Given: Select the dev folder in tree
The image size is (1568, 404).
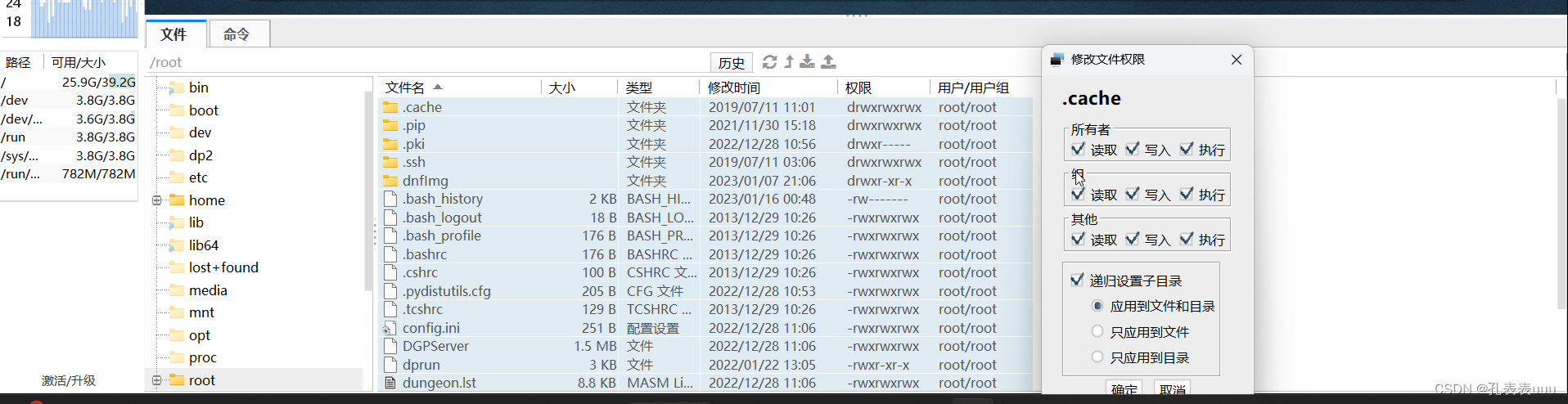Looking at the screenshot, I should pyautogui.click(x=200, y=132).
